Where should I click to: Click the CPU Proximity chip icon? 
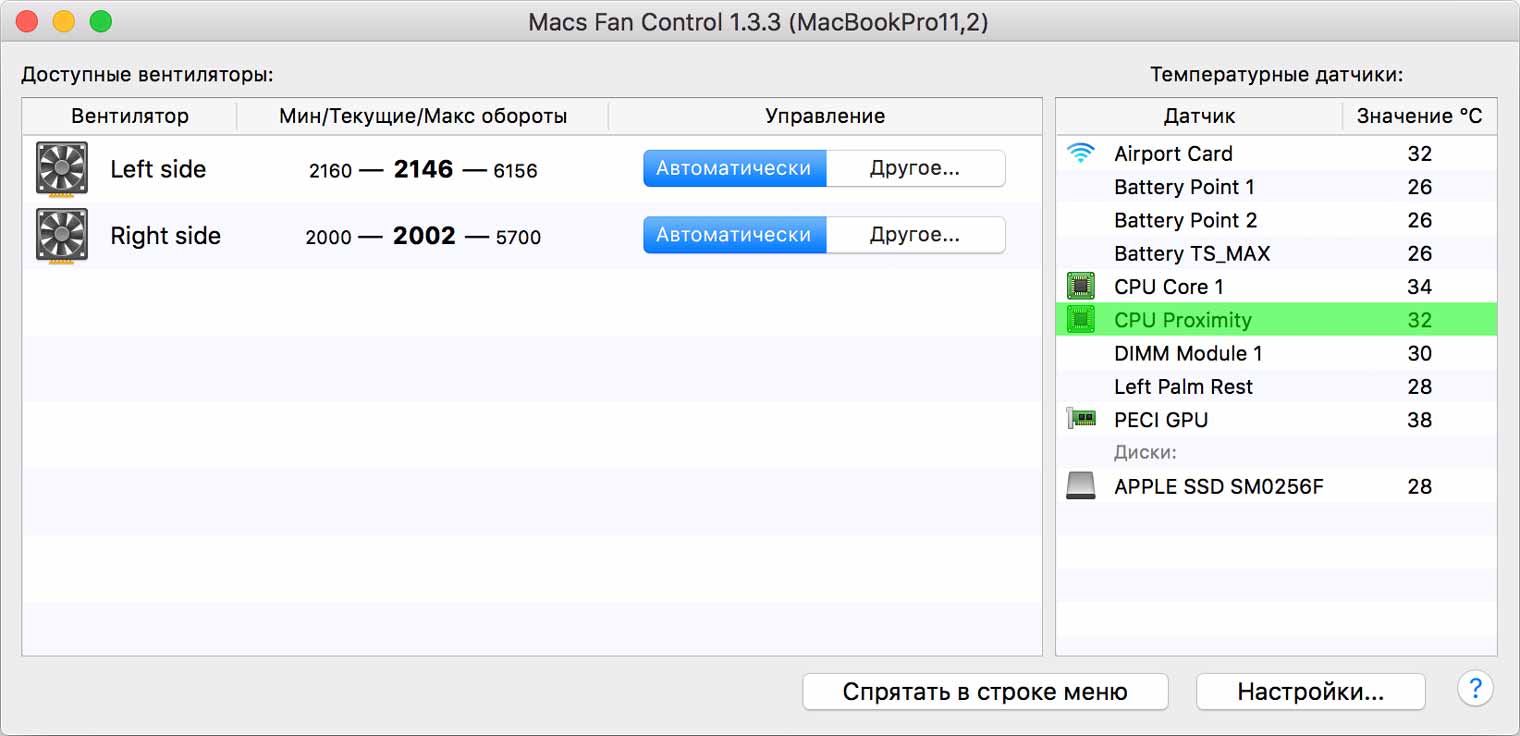pos(1080,320)
